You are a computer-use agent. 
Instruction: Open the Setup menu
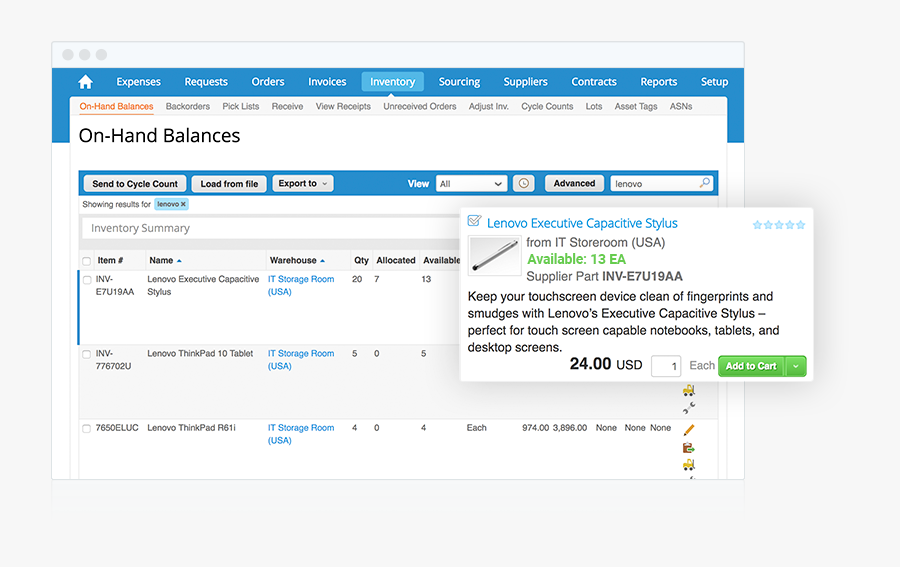pyautogui.click(x=714, y=81)
